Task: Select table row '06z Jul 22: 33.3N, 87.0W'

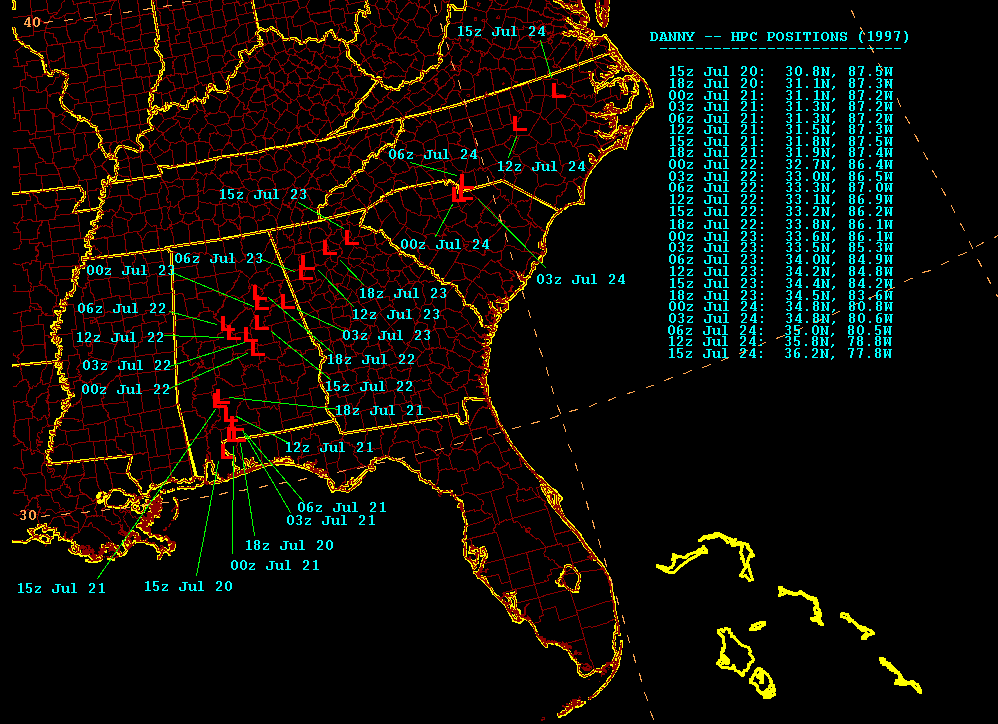Action: [781, 188]
